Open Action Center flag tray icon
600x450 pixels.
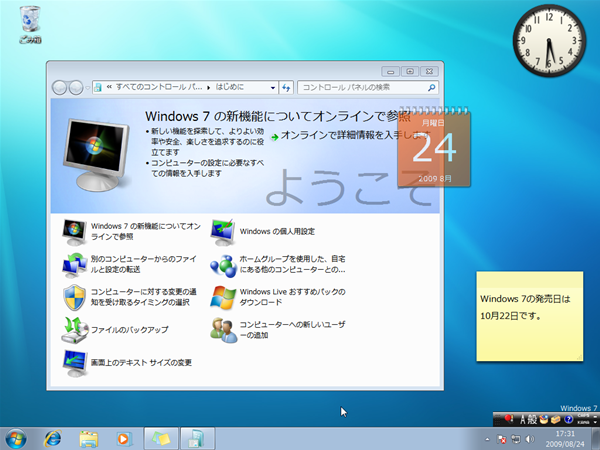tap(502, 439)
